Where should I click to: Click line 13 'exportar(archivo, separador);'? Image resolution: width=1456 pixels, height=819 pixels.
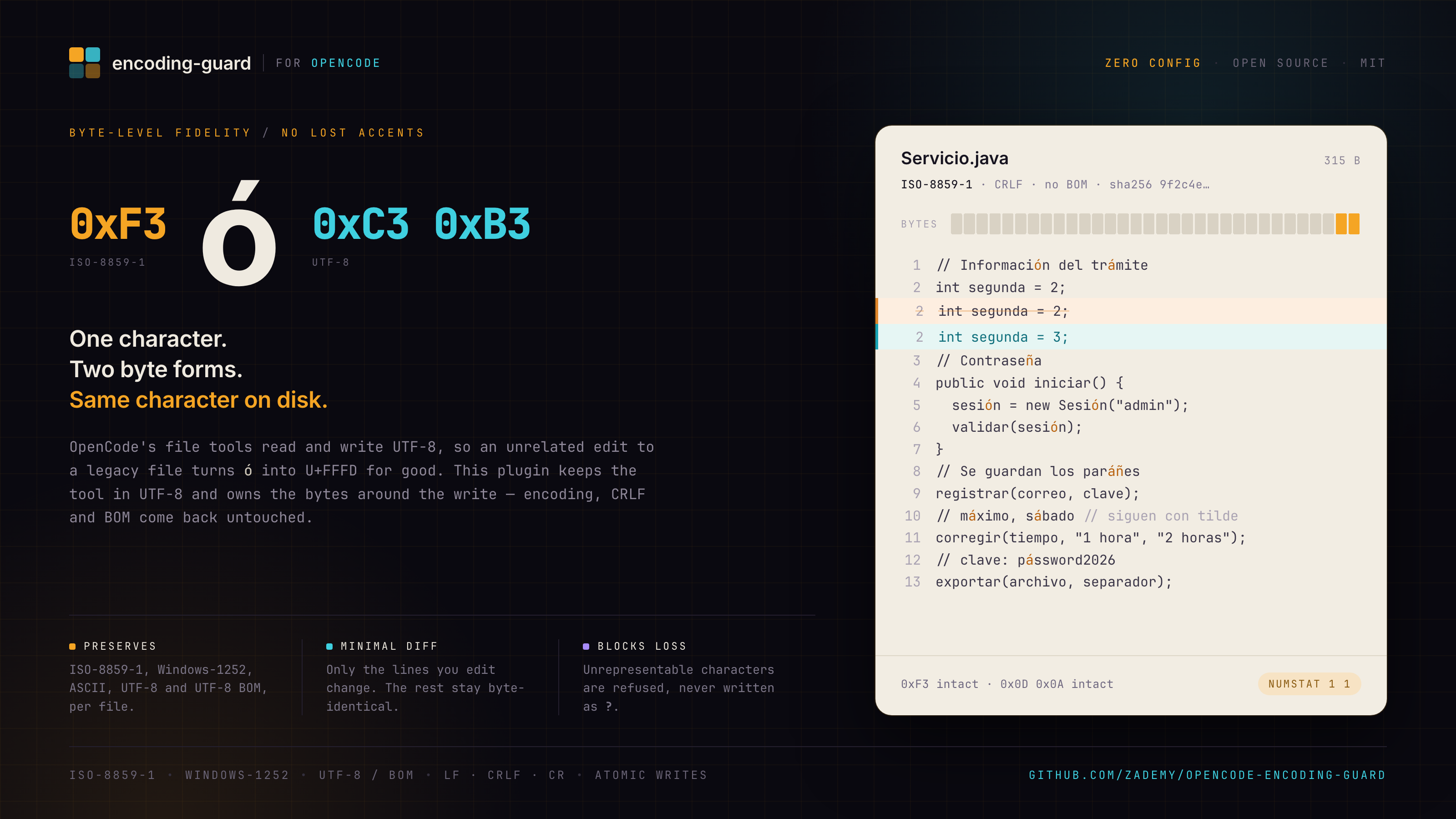pos(1054,581)
